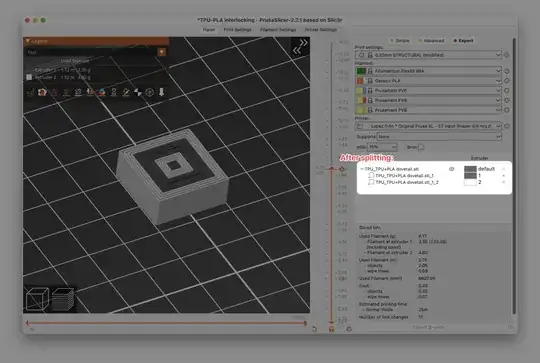Enable the Brim checkbox
Image resolution: width=540 pixels, height=363 pixels.
click(420, 147)
